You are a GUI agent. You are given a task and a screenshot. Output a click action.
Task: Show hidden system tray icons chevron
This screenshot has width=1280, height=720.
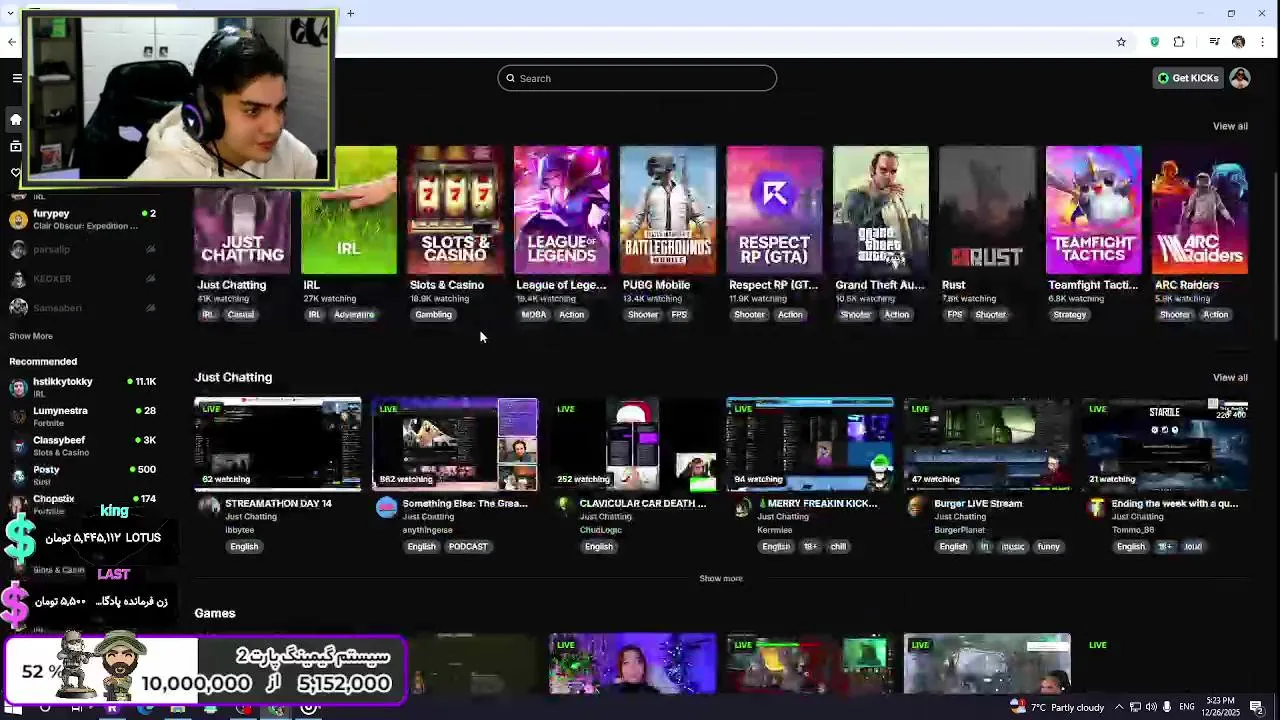[x=1119, y=707]
